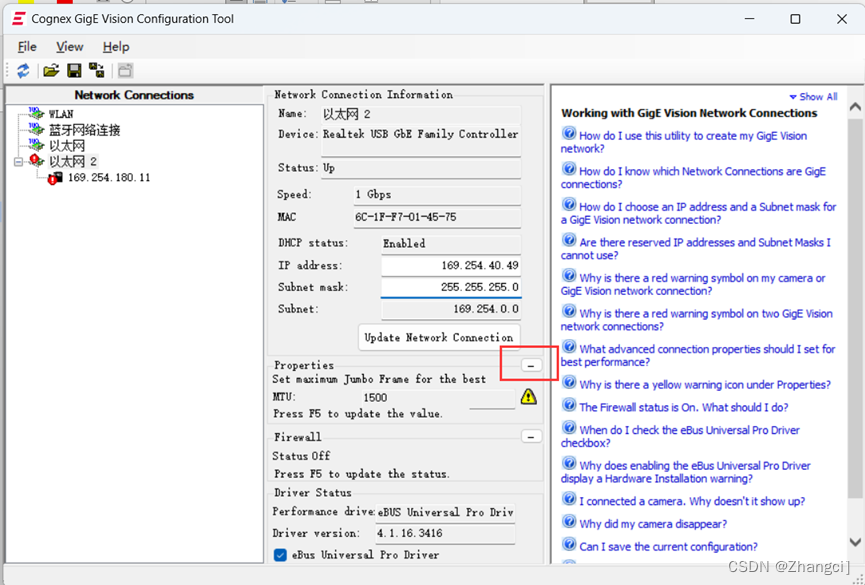Open configuration file via folder icon
The image size is (865, 585).
(51, 71)
